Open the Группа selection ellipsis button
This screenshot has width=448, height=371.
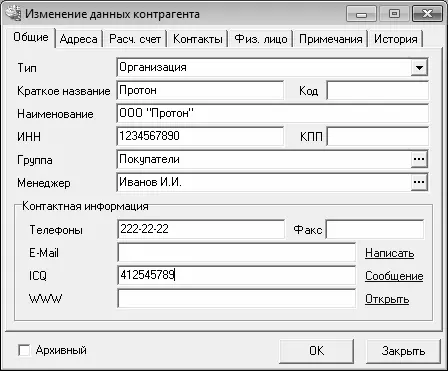(419, 159)
